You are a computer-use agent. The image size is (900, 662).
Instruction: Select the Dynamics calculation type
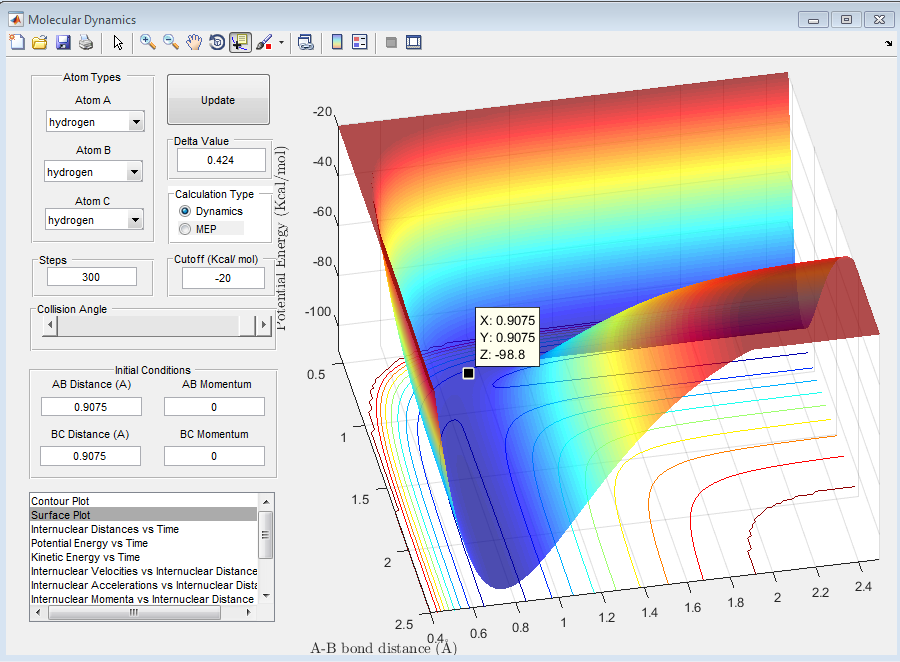[x=185, y=212]
